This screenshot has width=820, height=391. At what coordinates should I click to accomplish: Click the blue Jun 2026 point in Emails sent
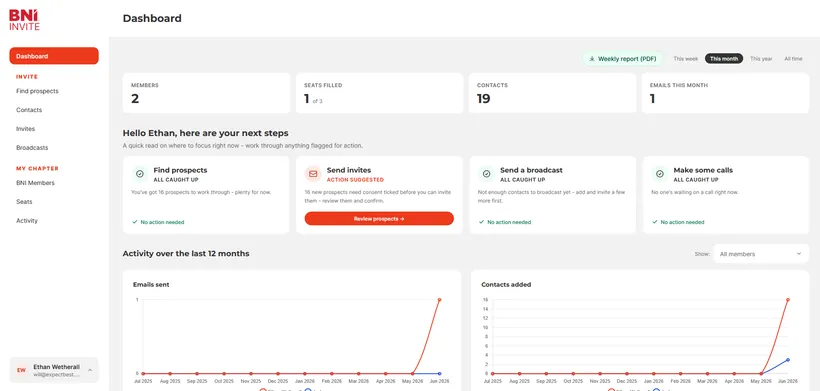[x=439, y=373]
